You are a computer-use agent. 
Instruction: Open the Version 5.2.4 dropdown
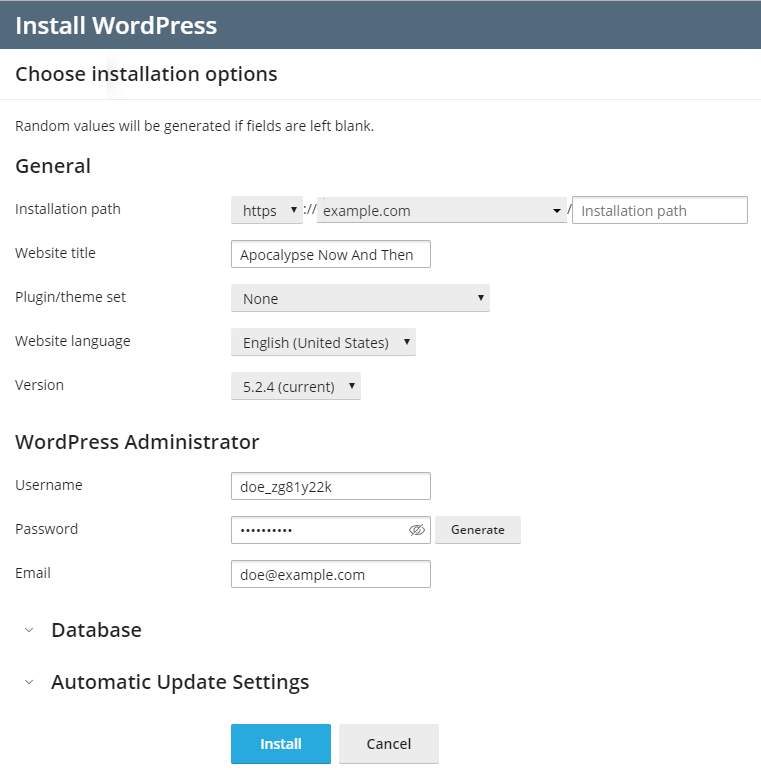295,386
